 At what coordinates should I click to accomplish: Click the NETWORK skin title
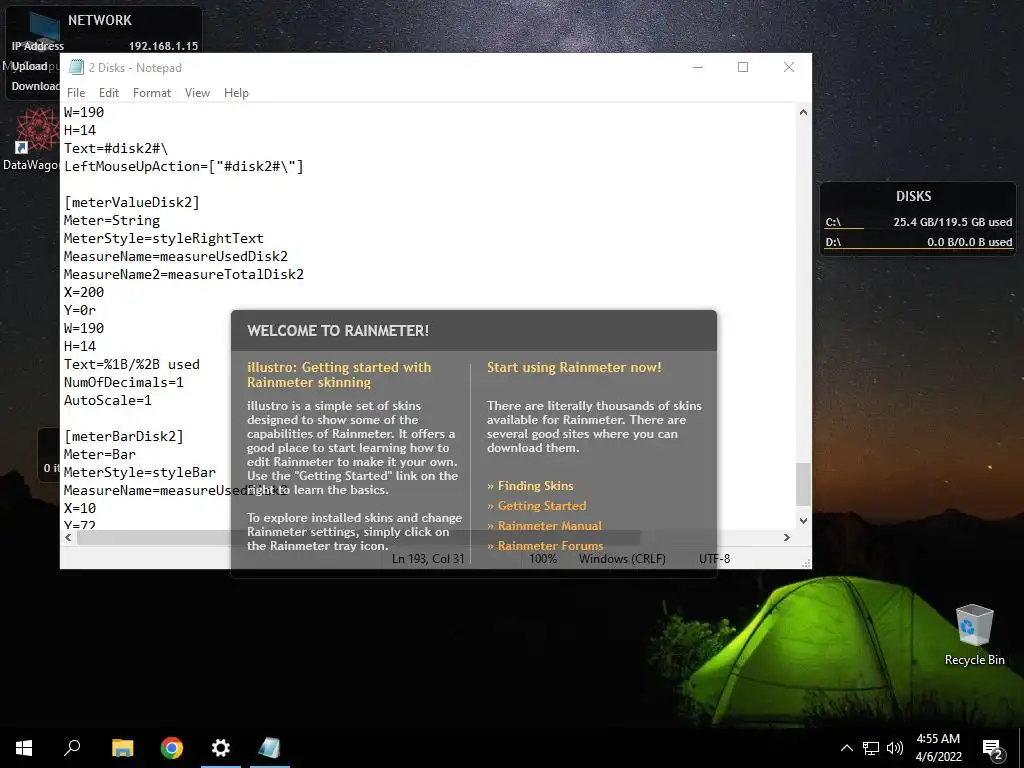100,20
